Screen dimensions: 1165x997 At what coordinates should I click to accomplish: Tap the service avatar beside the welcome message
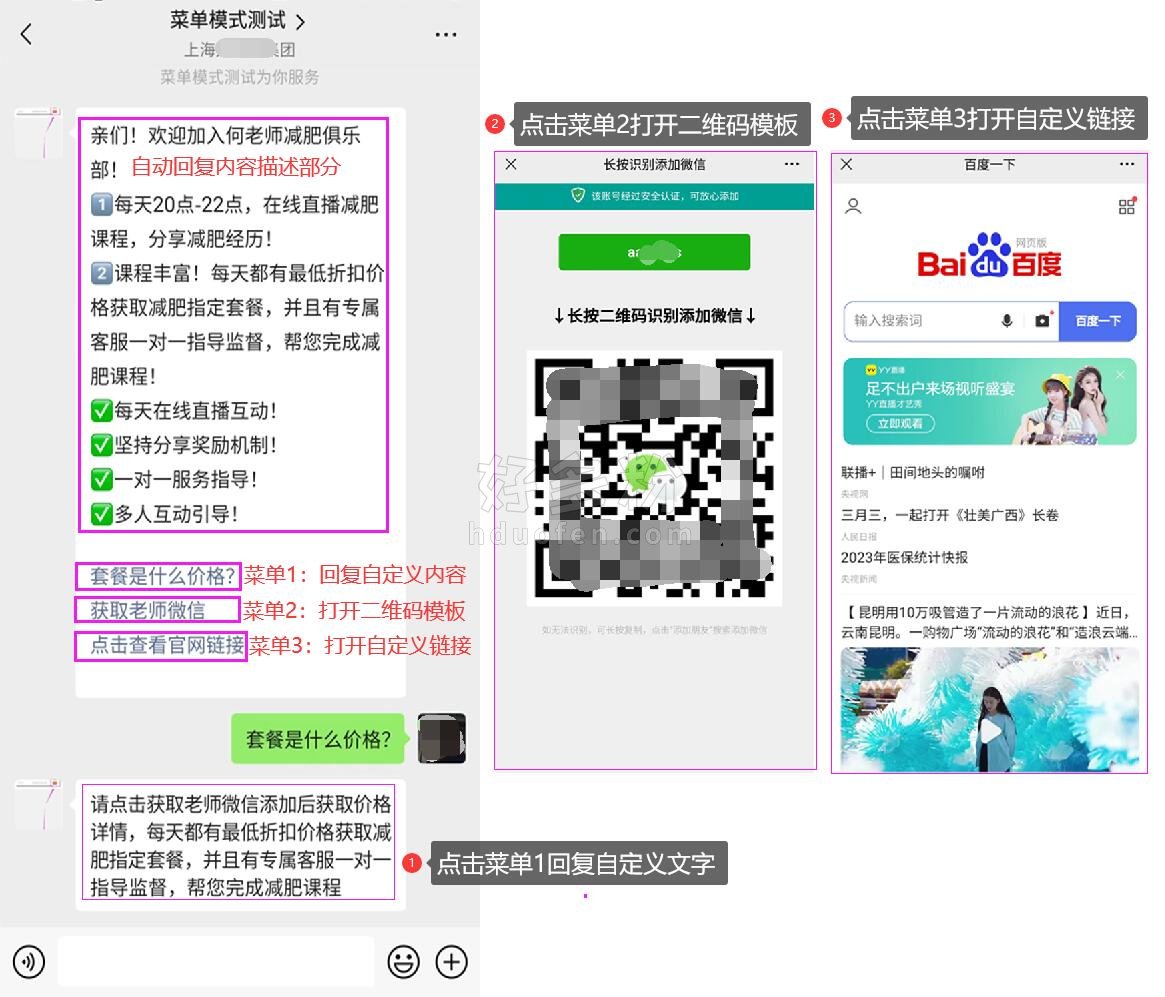(39, 132)
